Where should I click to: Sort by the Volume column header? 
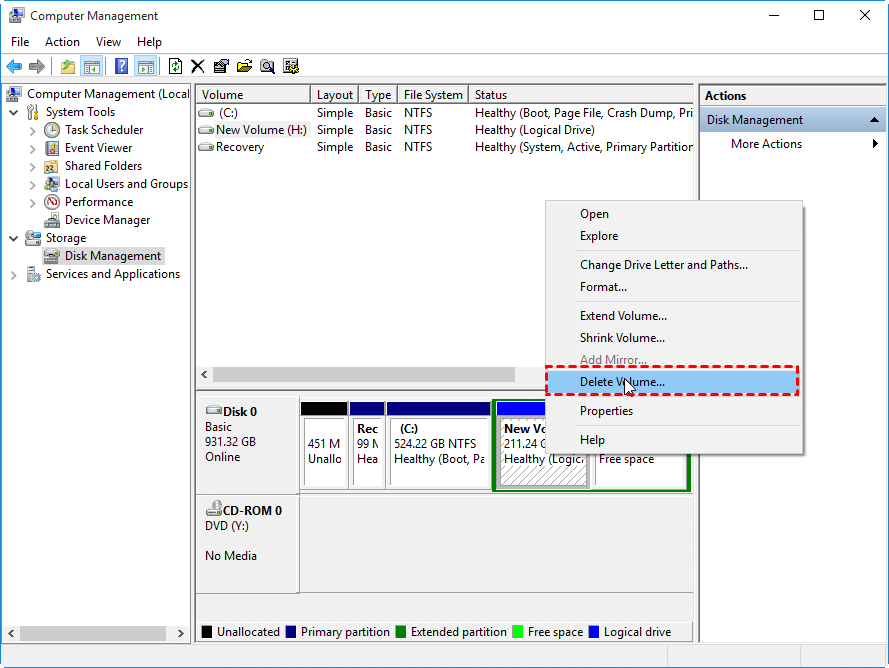click(253, 95)
